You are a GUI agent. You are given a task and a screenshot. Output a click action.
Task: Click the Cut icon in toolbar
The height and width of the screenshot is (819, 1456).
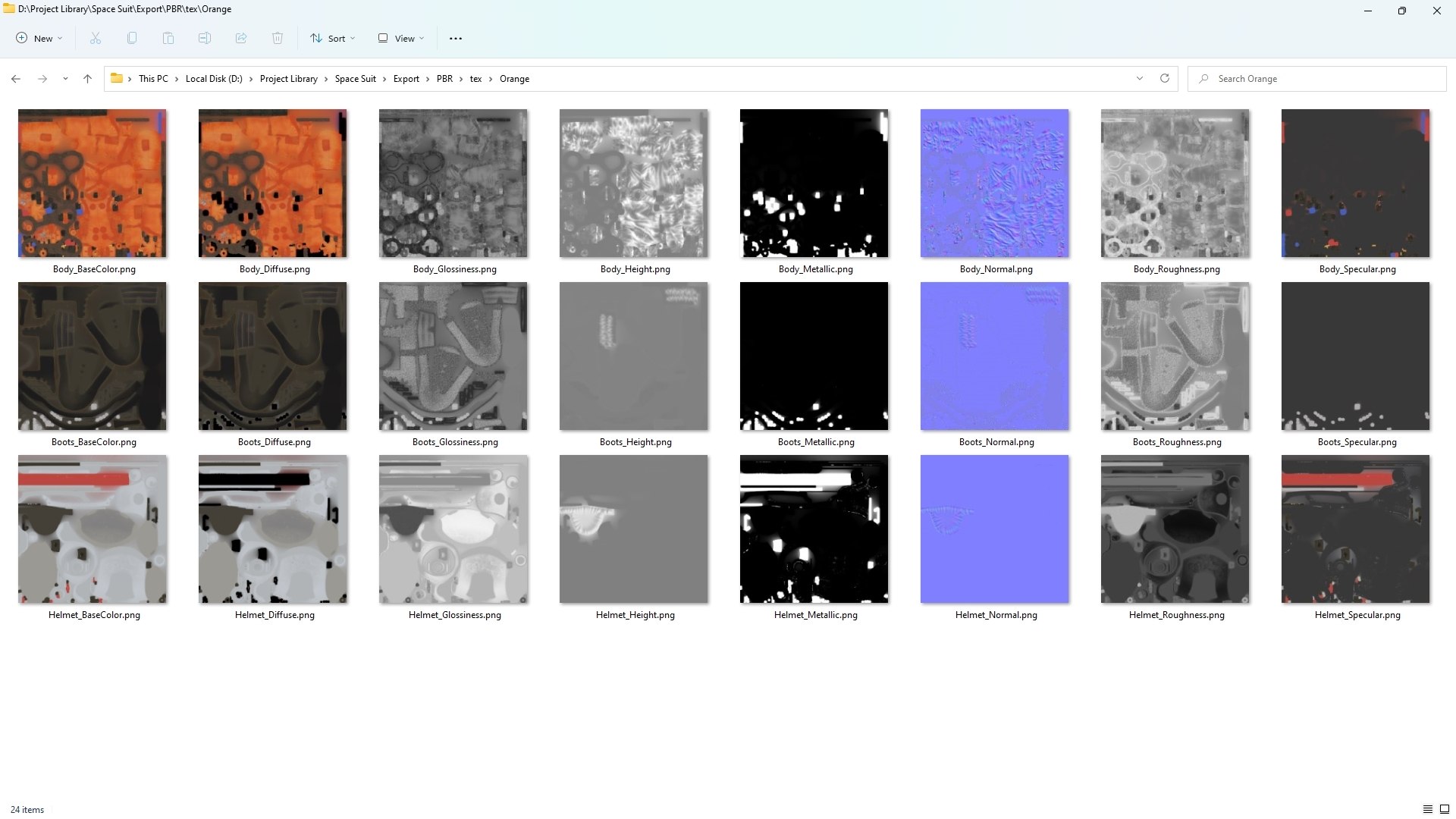click(x=96, y=38)
